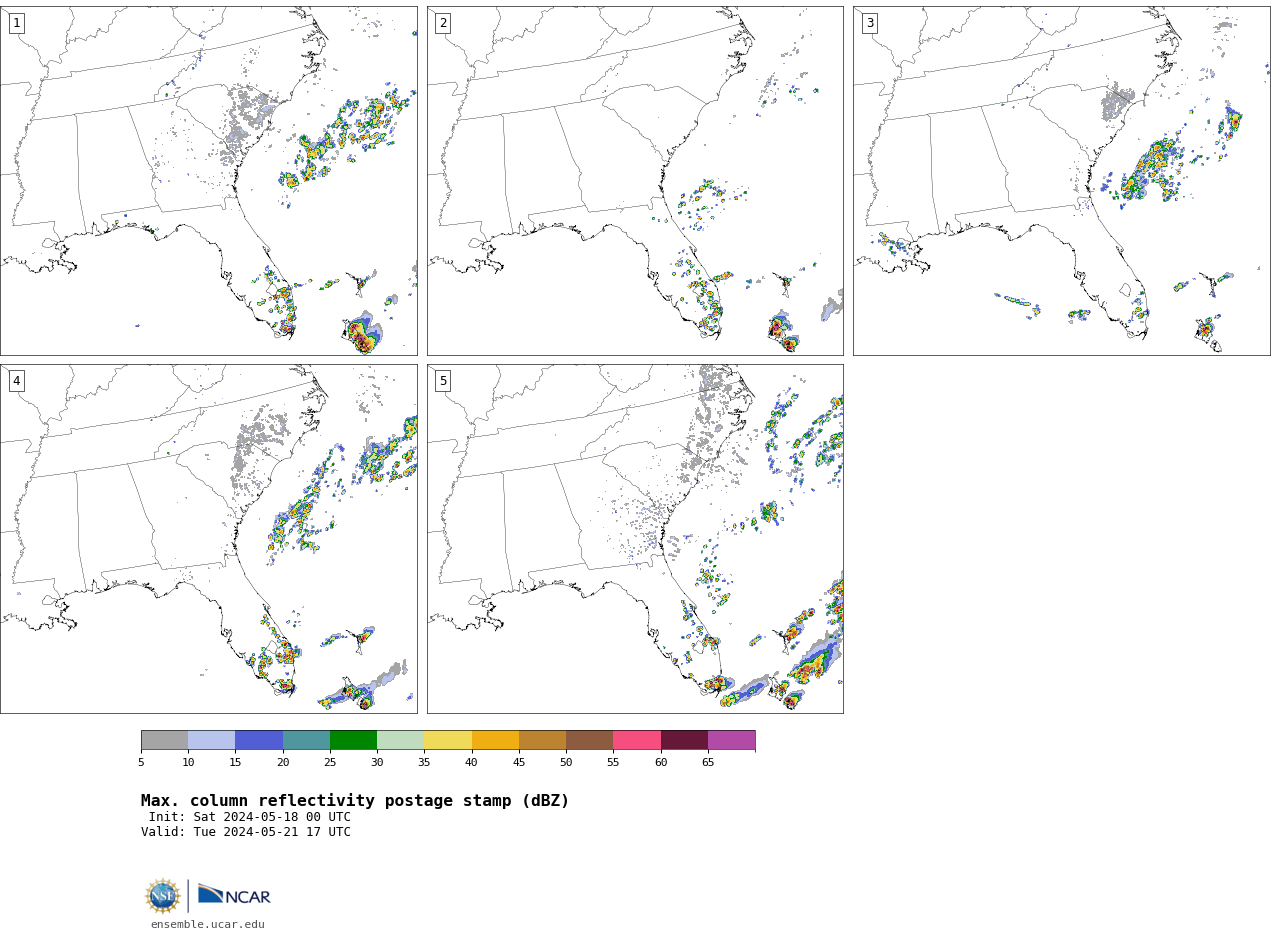Screen dimensions: 1280x936
Task: Click the number label 3 on third map
Action: pos(869,23)
